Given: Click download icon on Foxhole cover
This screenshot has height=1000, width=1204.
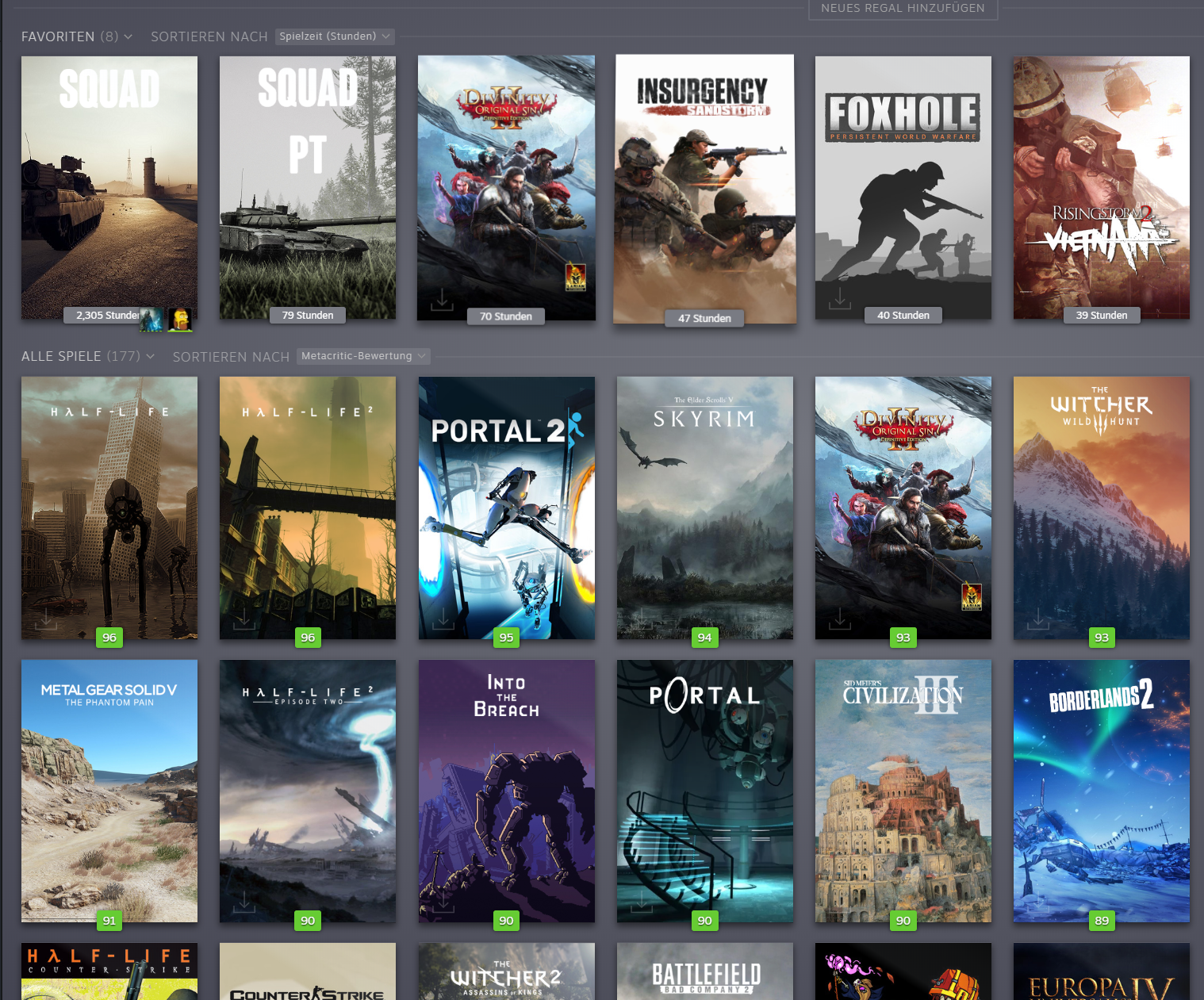Looking at the screenshot, I should coord(840,298).
